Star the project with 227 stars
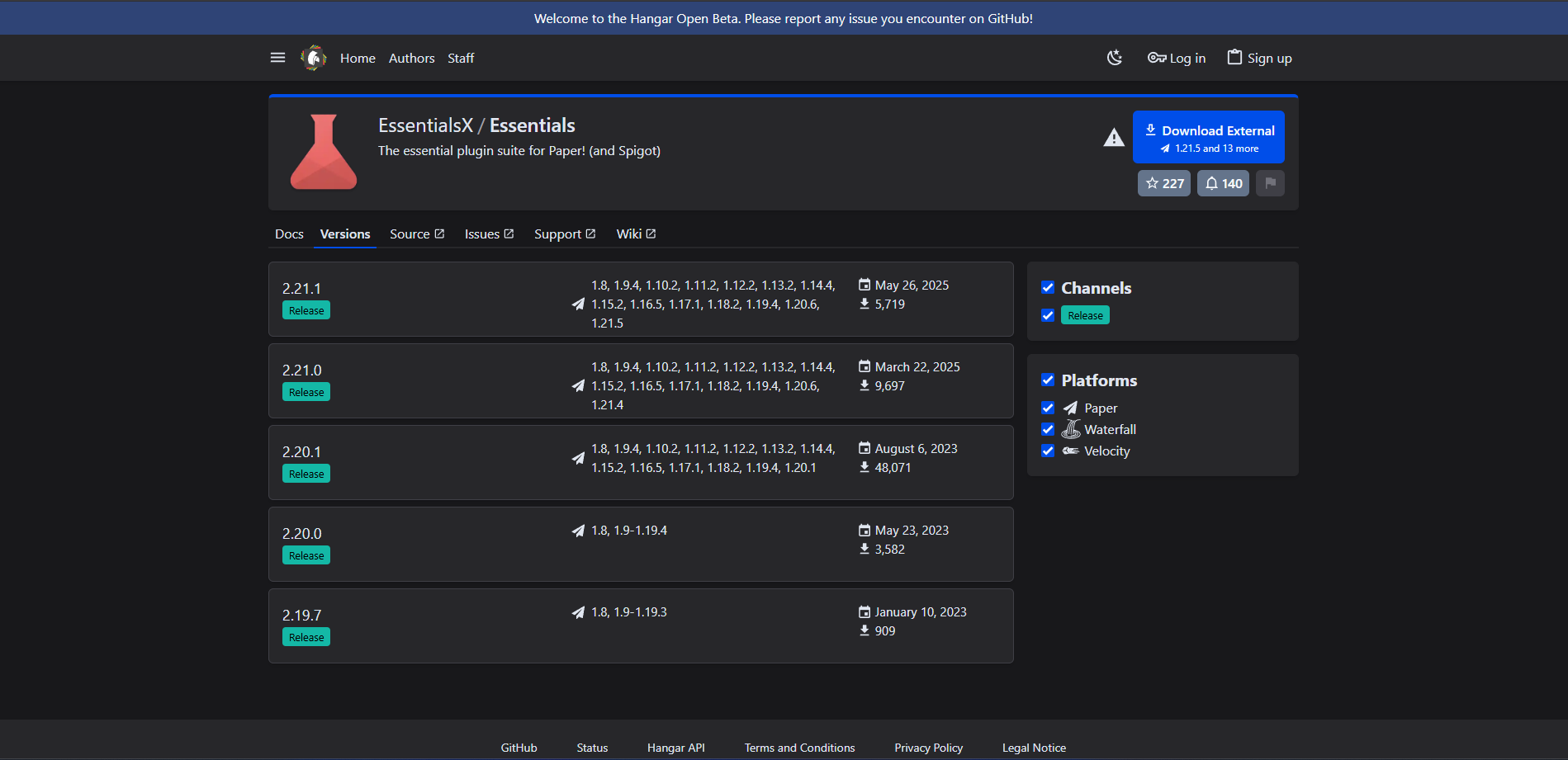 point(1164,183)
